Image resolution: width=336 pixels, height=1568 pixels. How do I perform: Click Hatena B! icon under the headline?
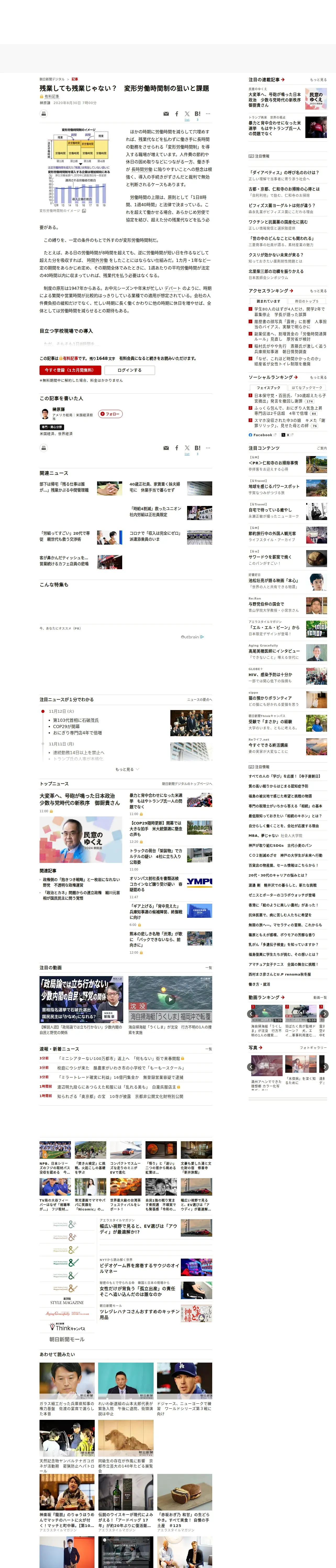[198, 114]
